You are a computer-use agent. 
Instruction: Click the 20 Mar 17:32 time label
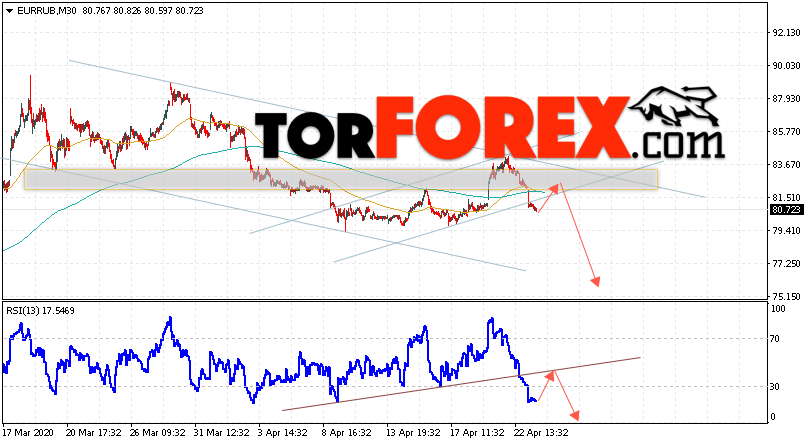93,433
